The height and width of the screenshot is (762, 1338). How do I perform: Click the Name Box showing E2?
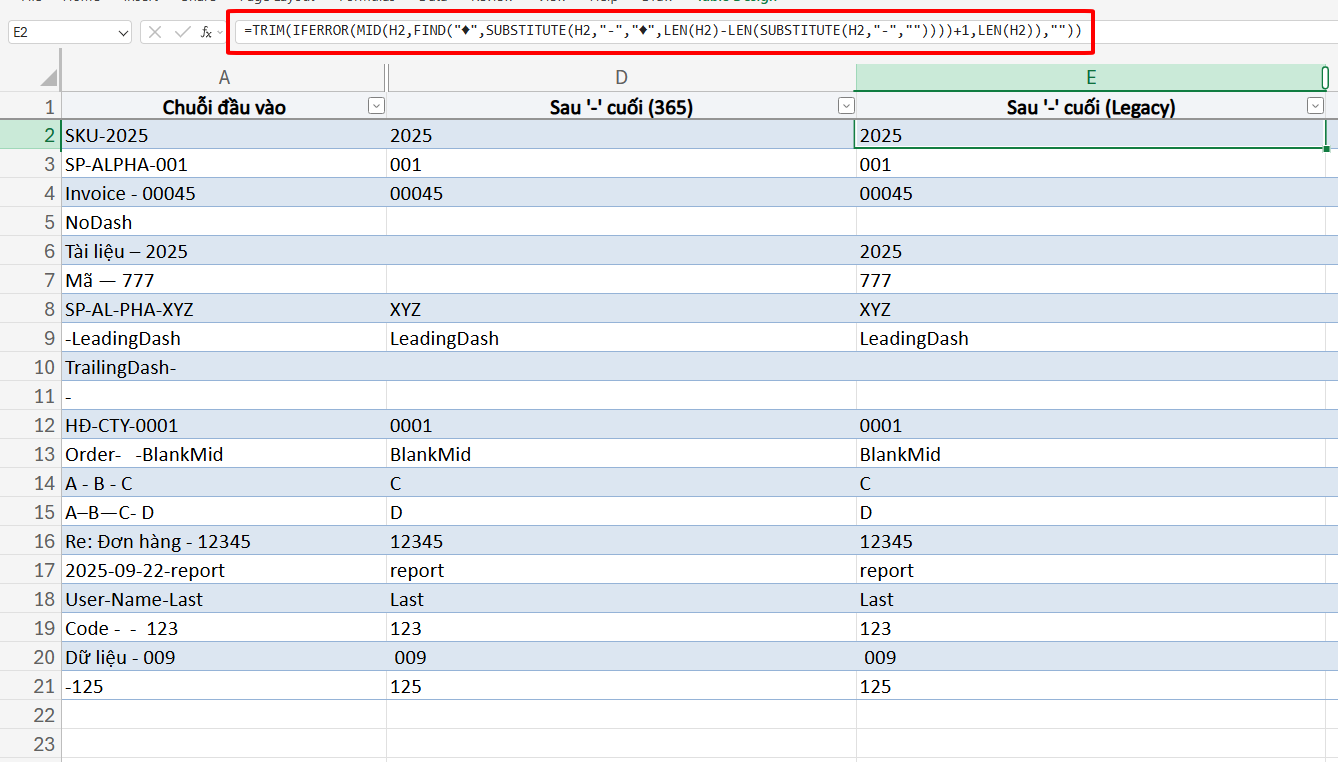pos(60,32)
